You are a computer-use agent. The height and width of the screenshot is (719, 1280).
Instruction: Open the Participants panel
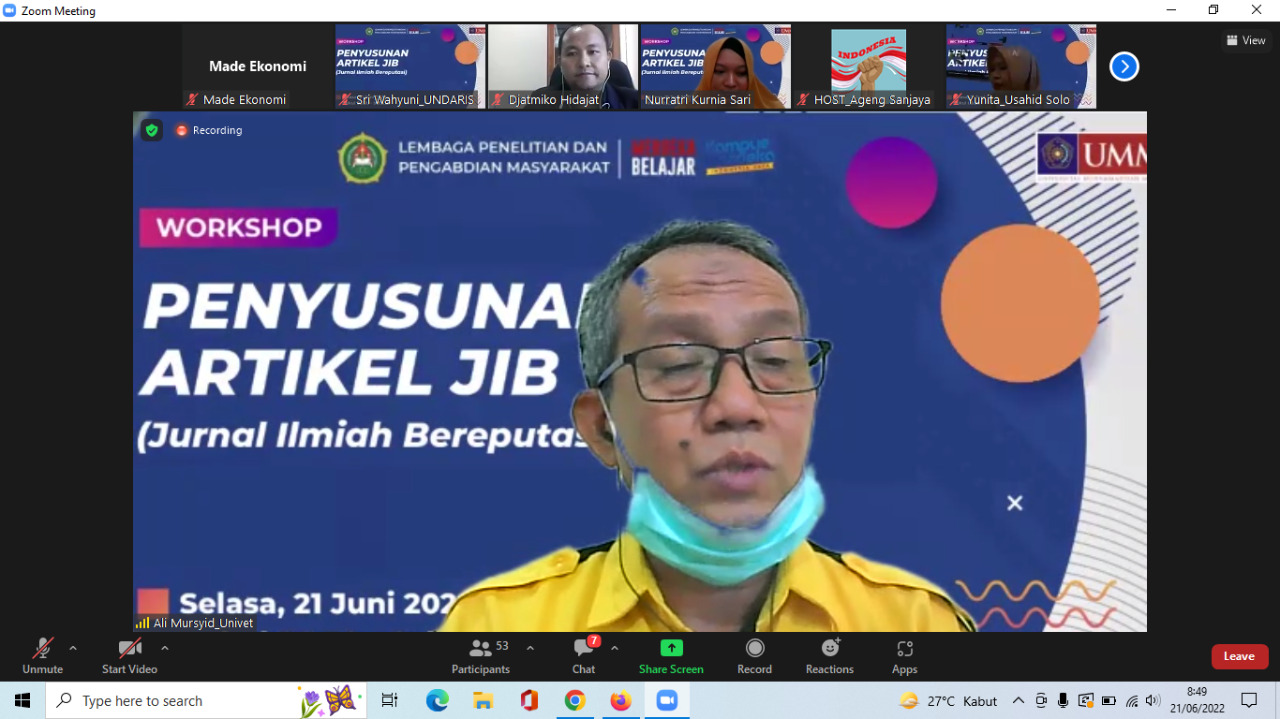(x=481, y=656)
